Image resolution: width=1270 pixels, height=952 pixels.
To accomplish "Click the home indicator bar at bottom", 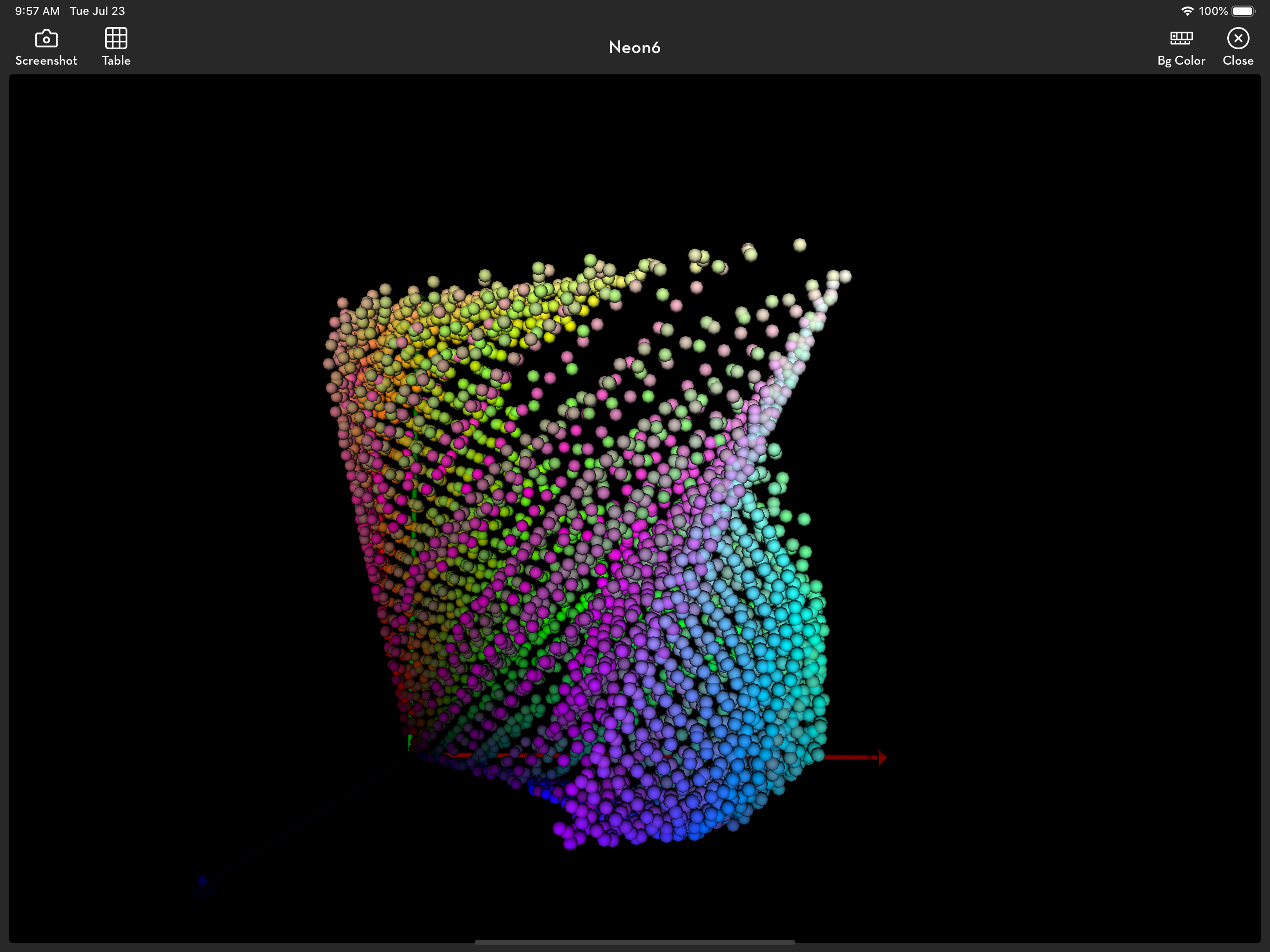I will click(635, 942).
